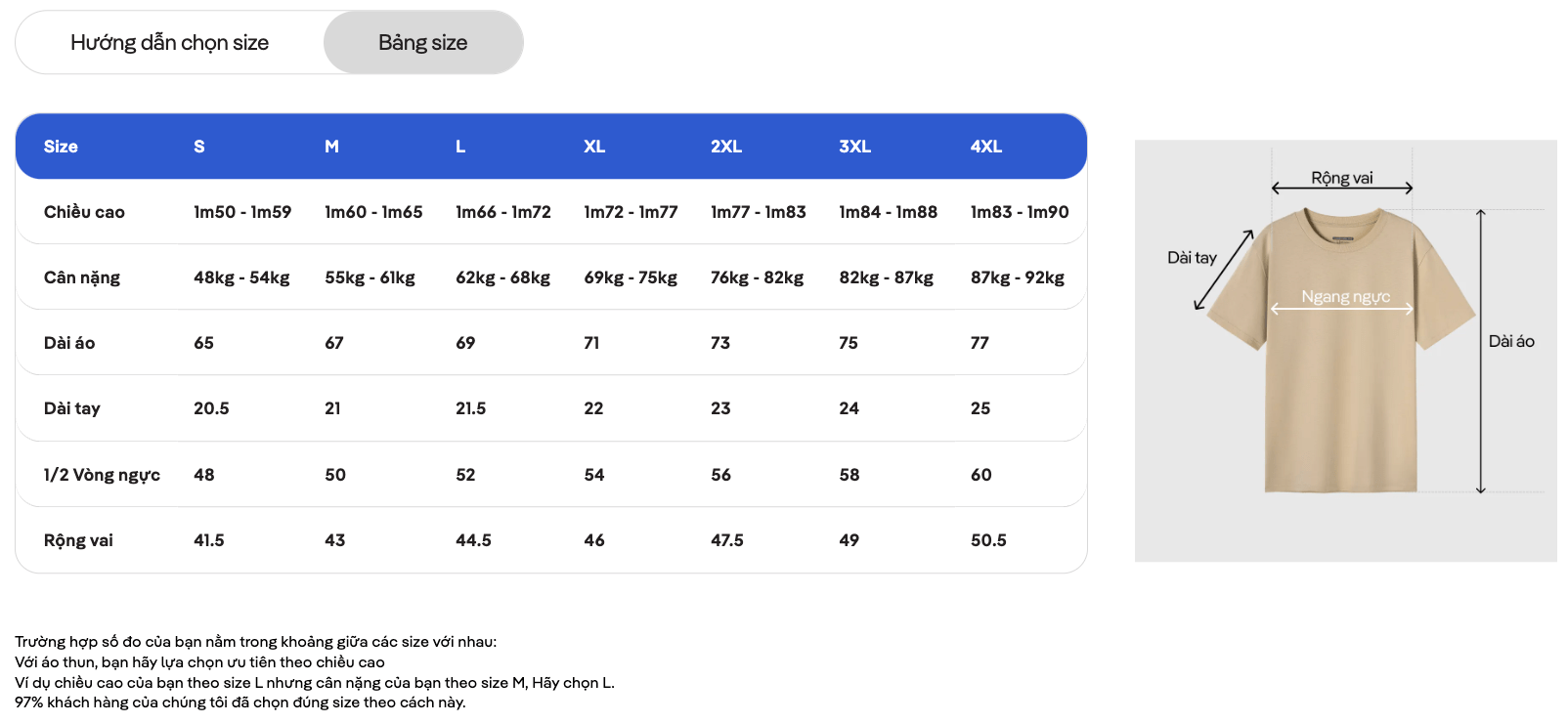1568x723 pixels.
Task: Click the Rộng vai row label in table
Action: [78, 540]
